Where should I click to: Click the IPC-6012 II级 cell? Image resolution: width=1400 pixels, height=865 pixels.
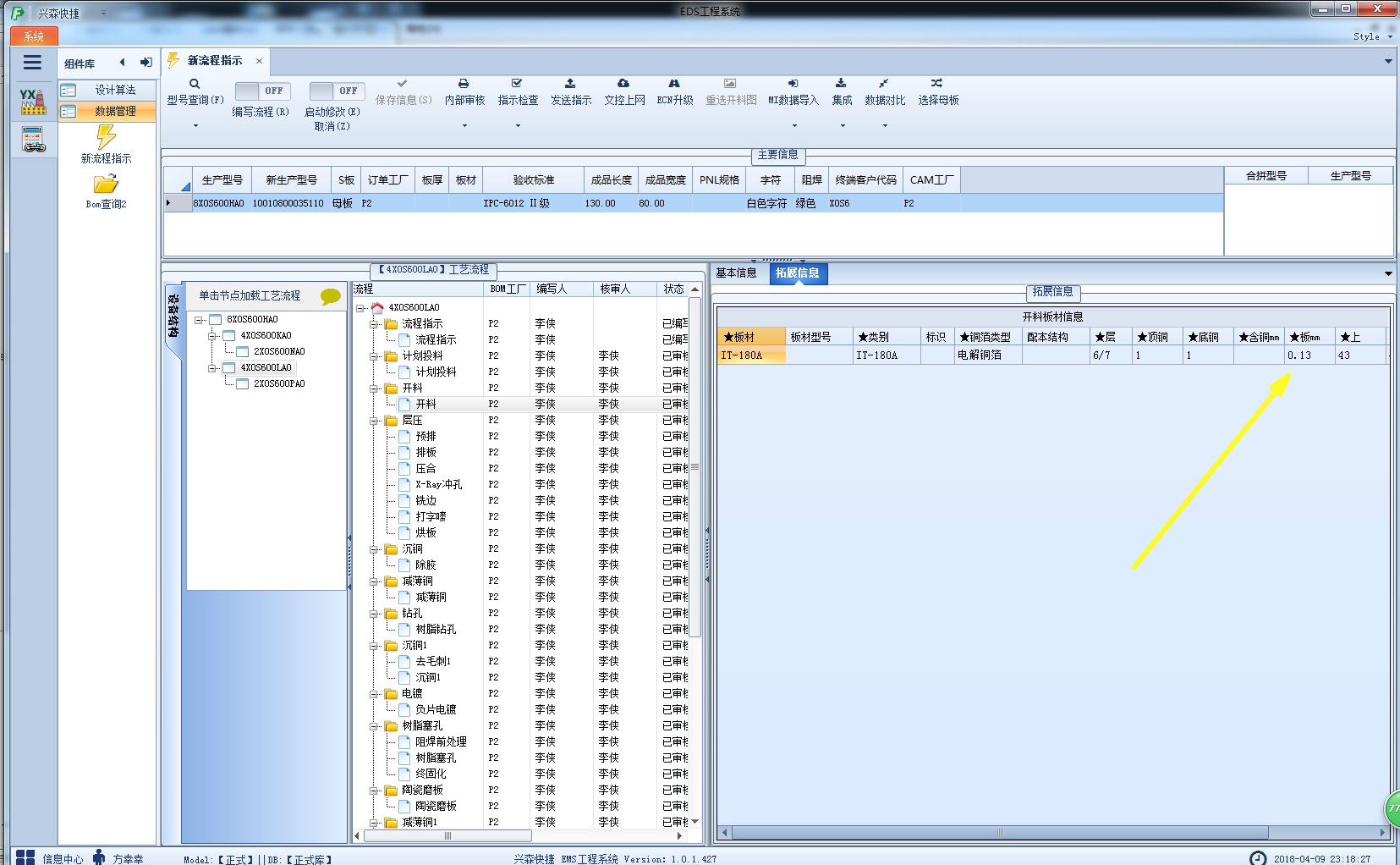coord(533,203)
